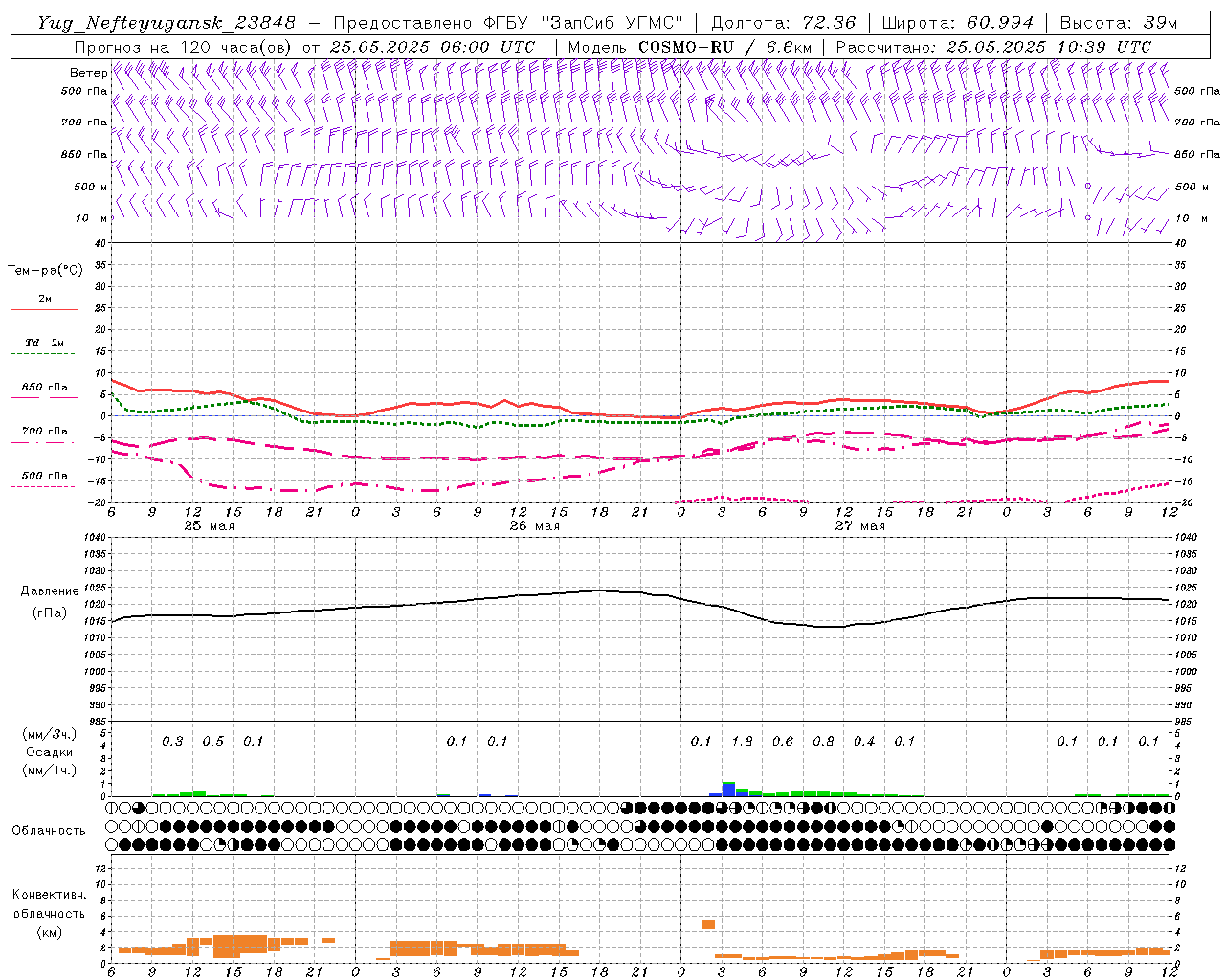1225x980 pixels.
Task: Click the 0.6 precipitation amount value
Action: pyautogui.click(x=783, y=741)
